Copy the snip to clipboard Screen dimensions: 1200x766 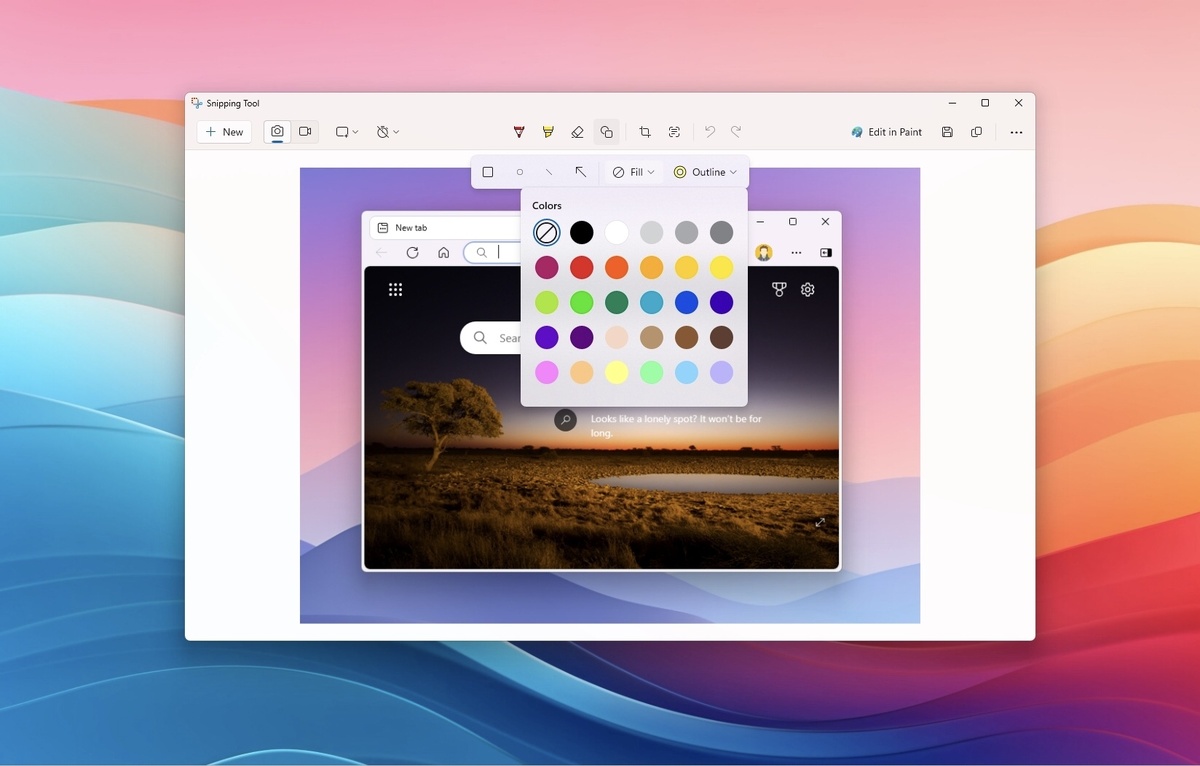click(x=977, y=132)
